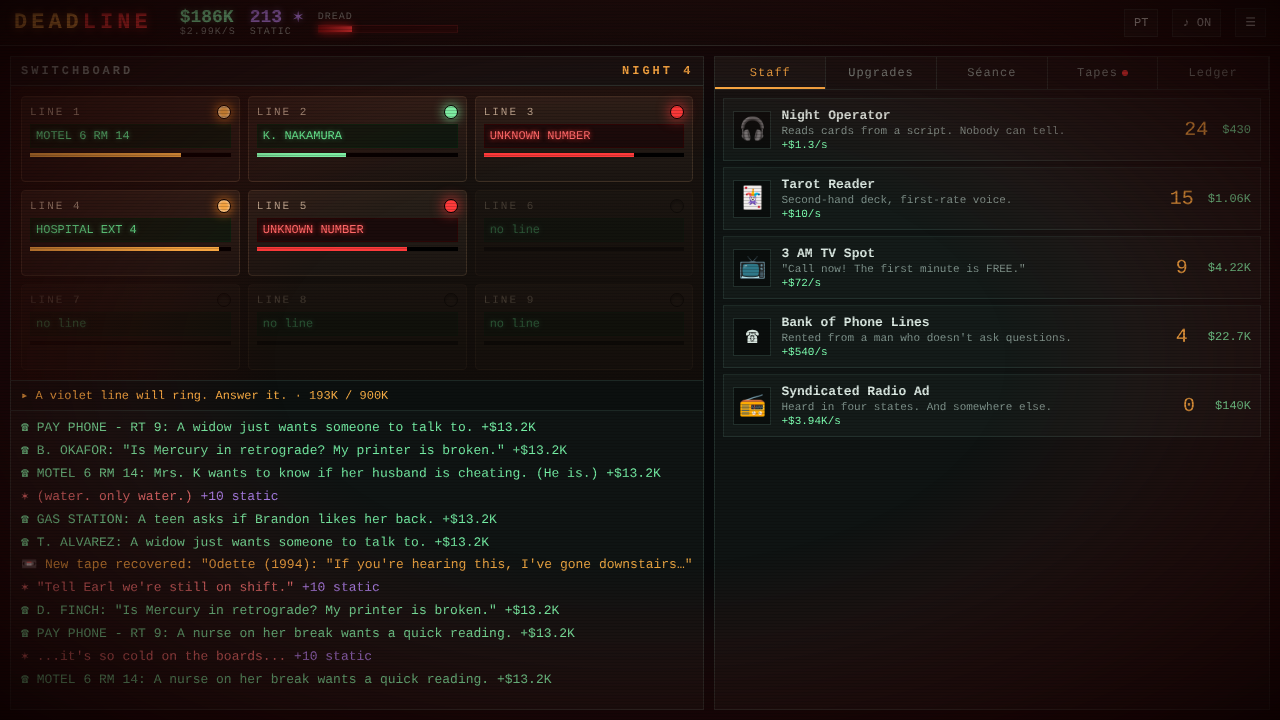1280x720 pixels.
Task: Click the red indicator light on Line 3
Action: [677, 112]
